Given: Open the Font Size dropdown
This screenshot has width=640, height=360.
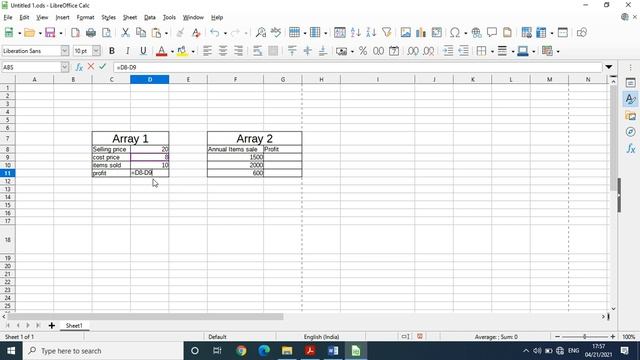Looking at the screenshot, I should pyautogui.click(x=96, y=51).
